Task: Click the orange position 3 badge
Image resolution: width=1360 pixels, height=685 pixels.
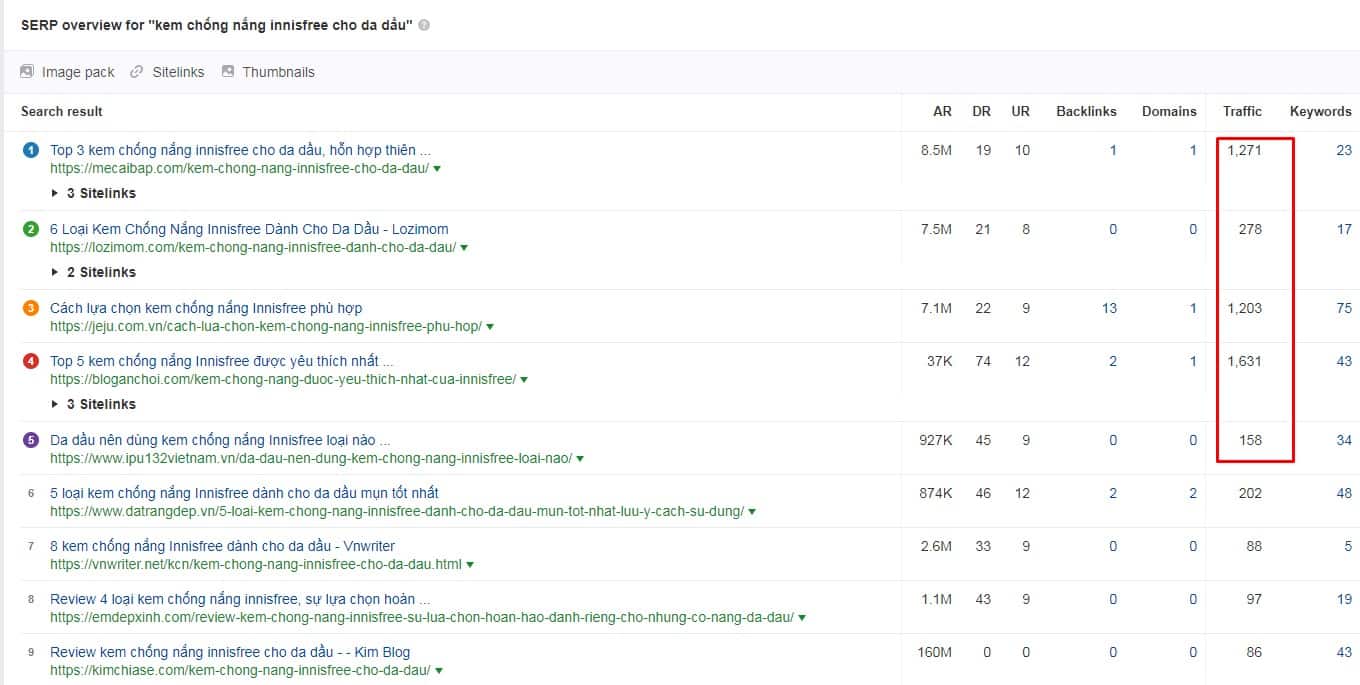Action: coord(31,308)
